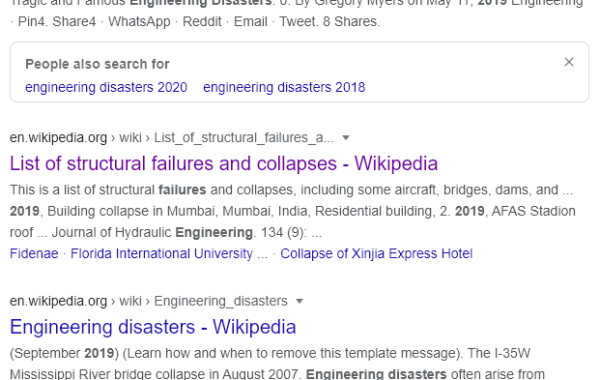Open Florida International University sitelink
The width and height of the screenshot is (600, 380).
point(169,253)
